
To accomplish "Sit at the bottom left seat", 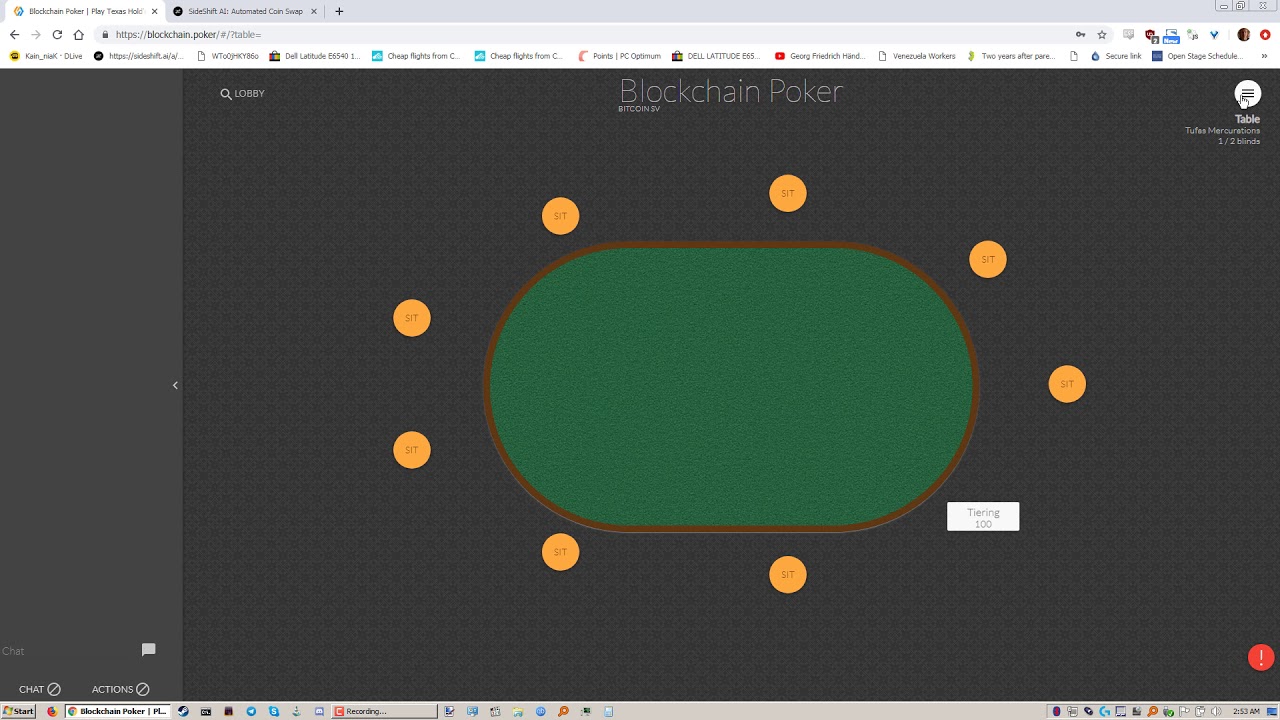I will coord(560,552).
